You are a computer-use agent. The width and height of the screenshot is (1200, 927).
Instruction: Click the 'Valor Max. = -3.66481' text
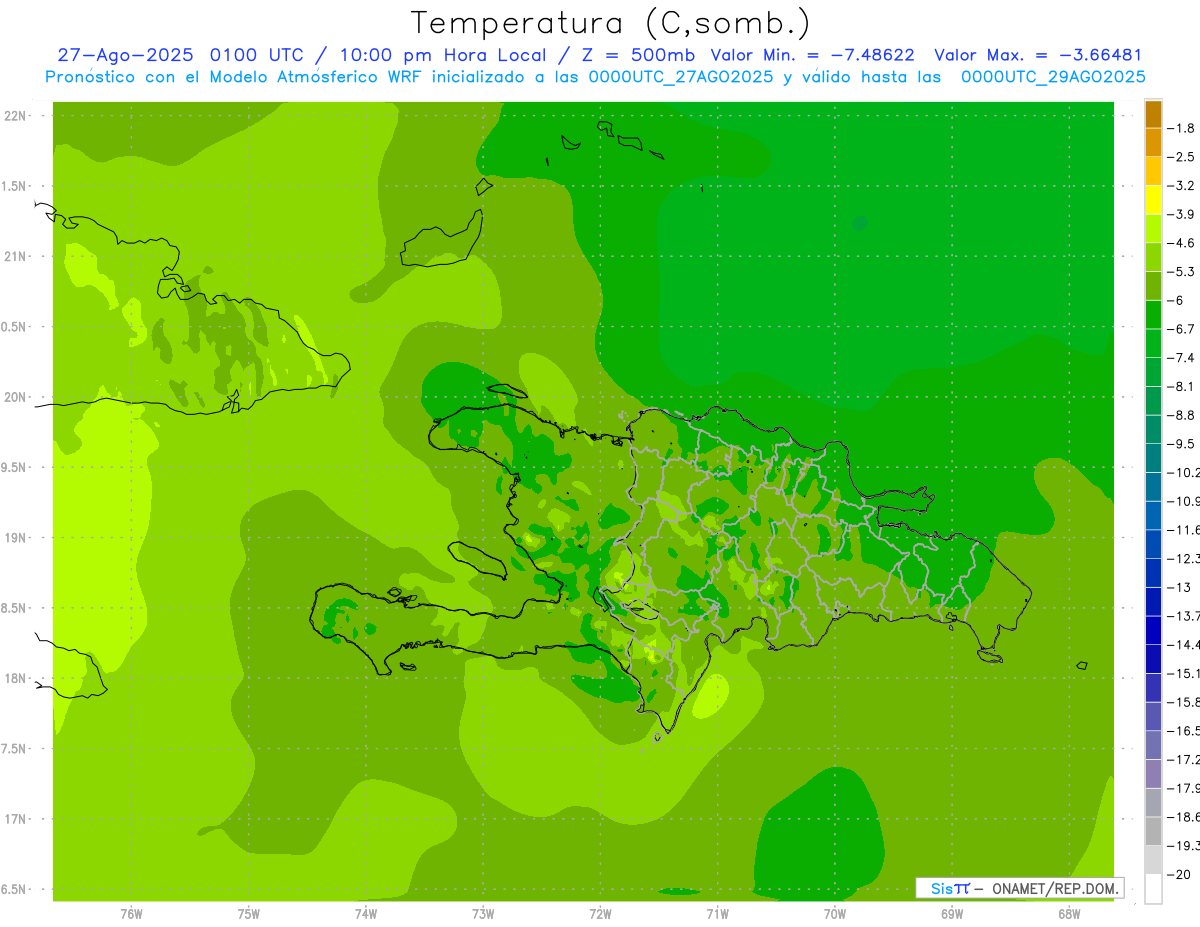click(x=1038, y=55)
